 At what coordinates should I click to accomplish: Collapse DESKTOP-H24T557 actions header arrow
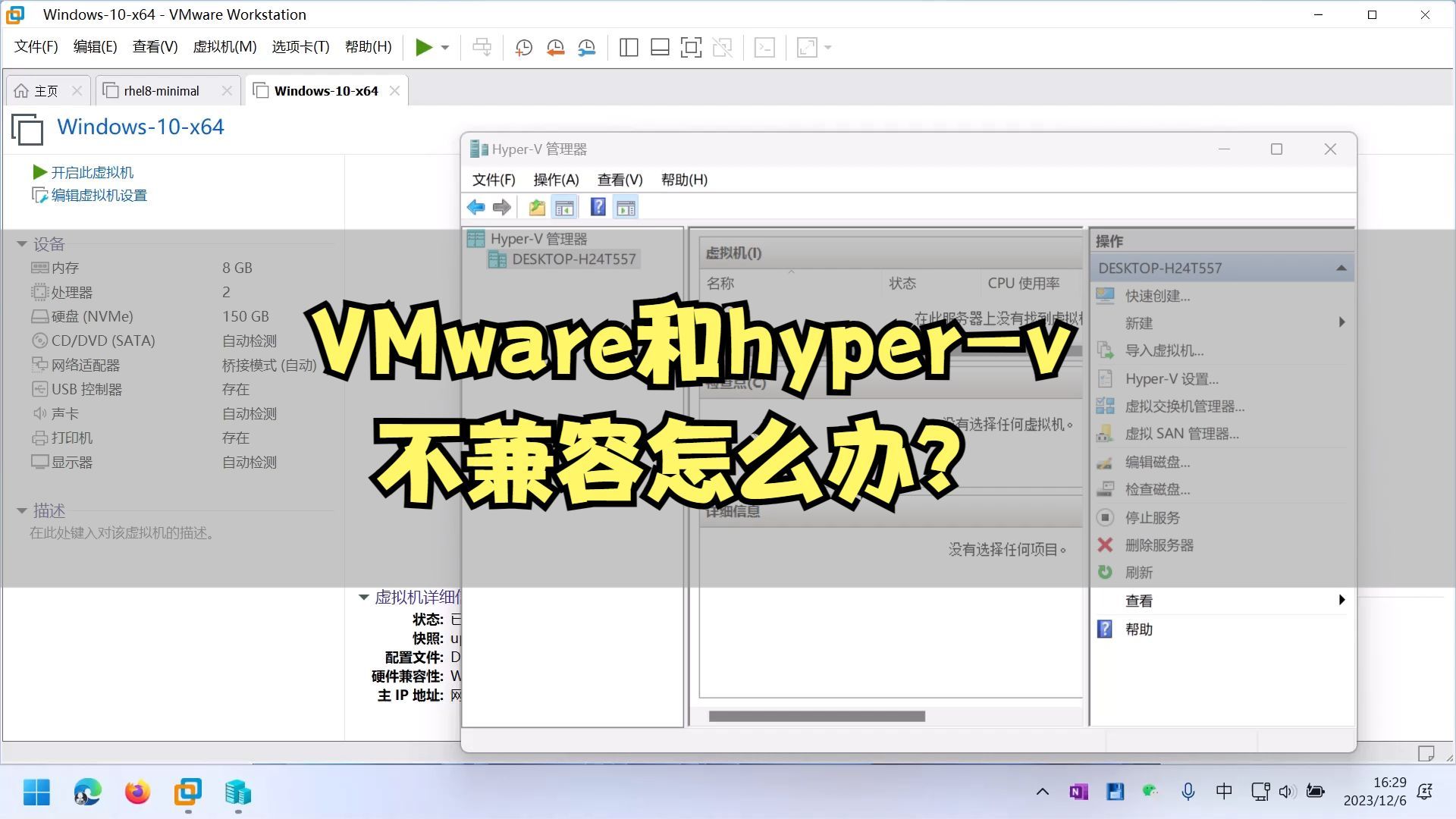point(1341,268)
